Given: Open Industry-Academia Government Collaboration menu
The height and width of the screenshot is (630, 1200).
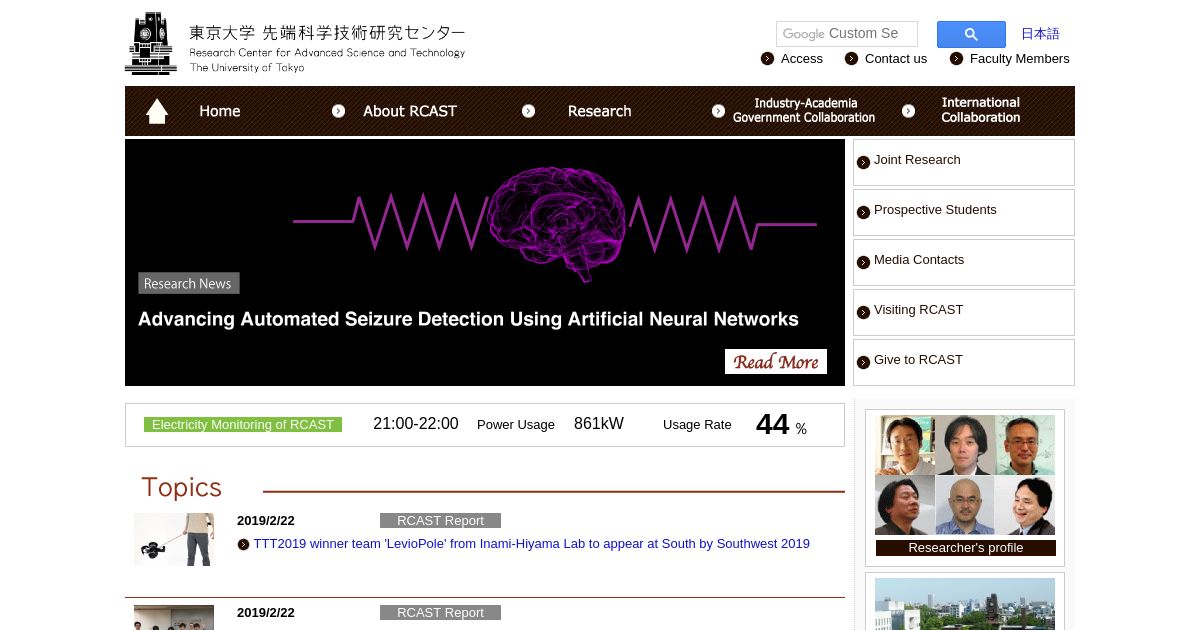Looking at the screenshot, I should (804, 110).
